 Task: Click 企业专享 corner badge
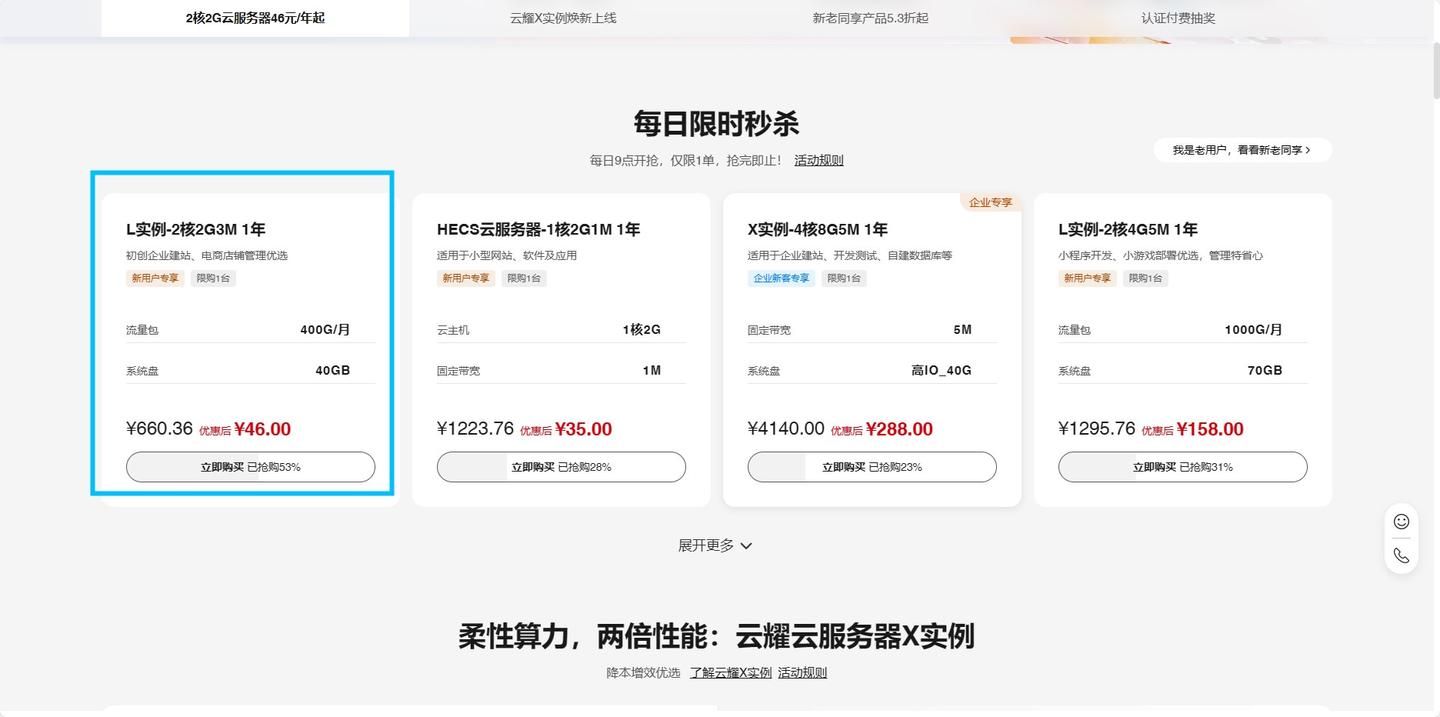[991, 202]
